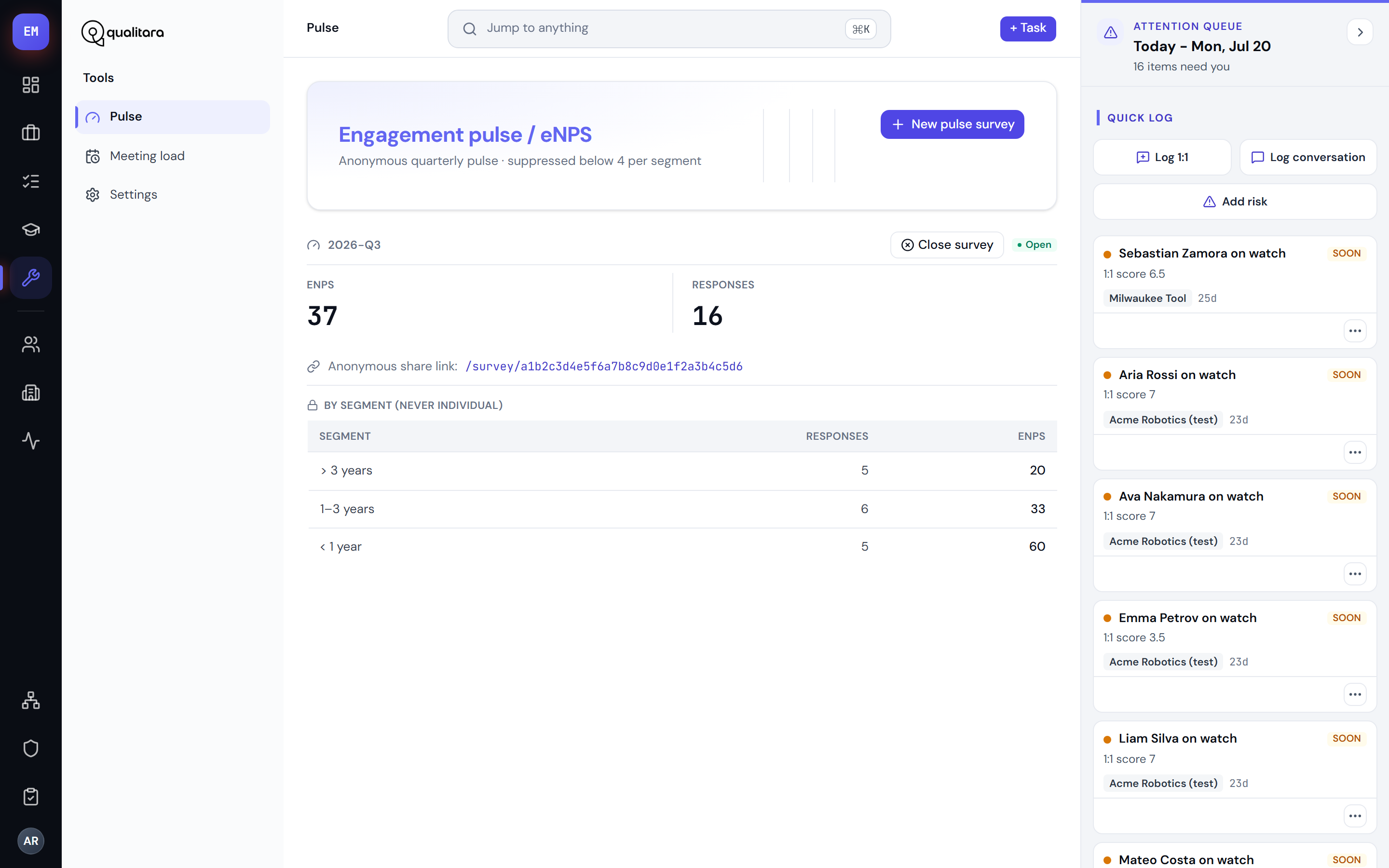Open the shield icon in the rail
This screenshot has height=868, width=1389.
point(31,748)
